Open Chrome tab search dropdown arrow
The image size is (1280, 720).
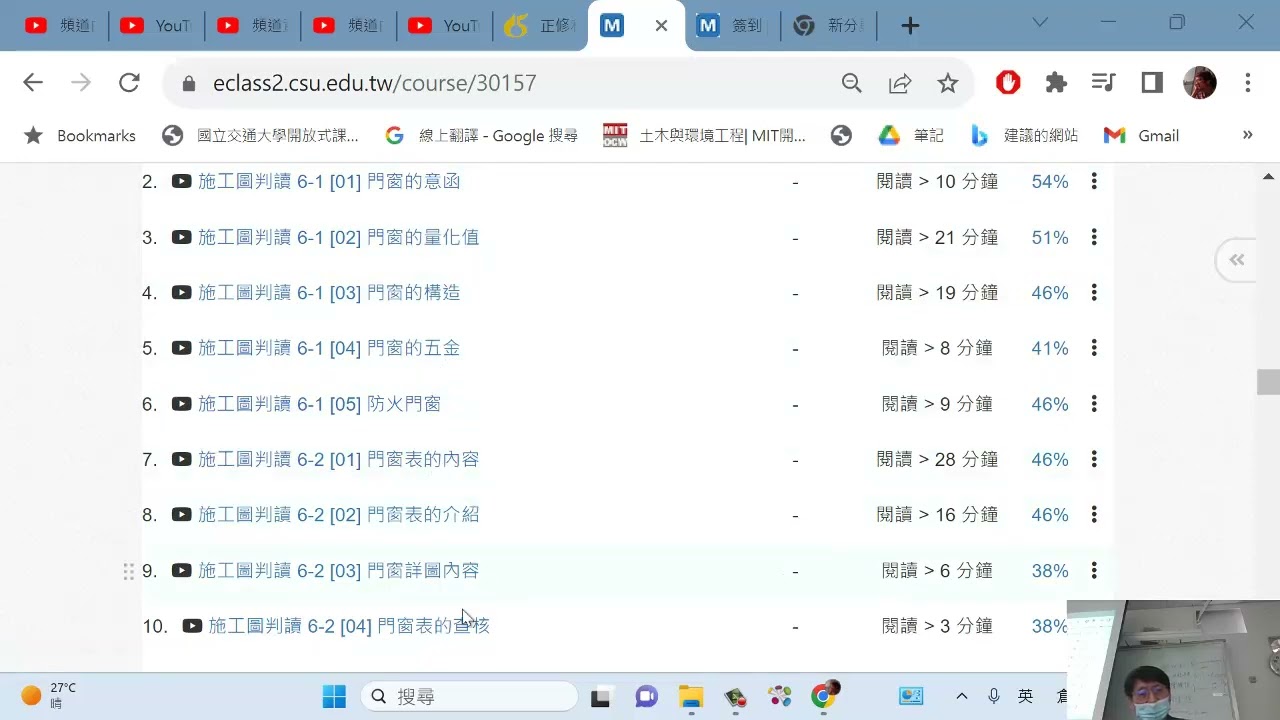tap(1040, 22)
